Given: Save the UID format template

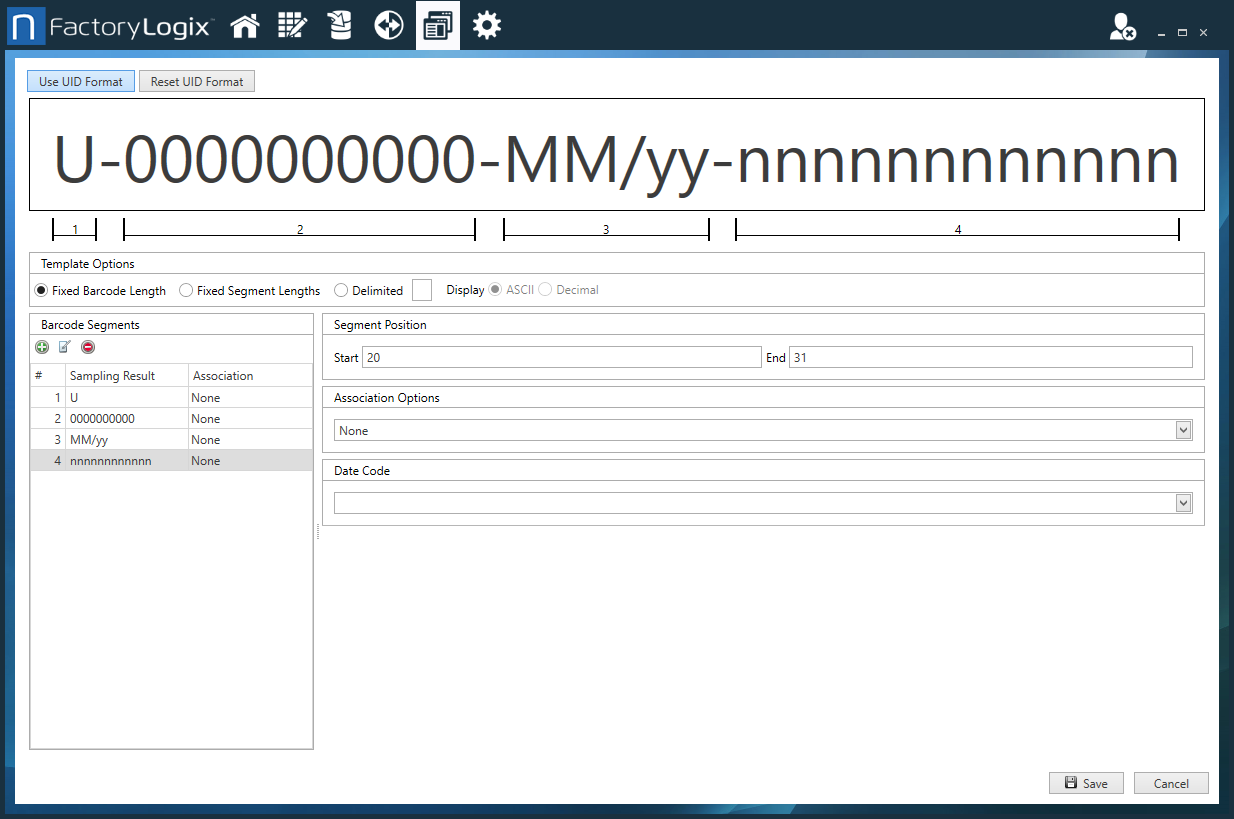Looking at the screenshot, I should click(x=1086, y=783).
